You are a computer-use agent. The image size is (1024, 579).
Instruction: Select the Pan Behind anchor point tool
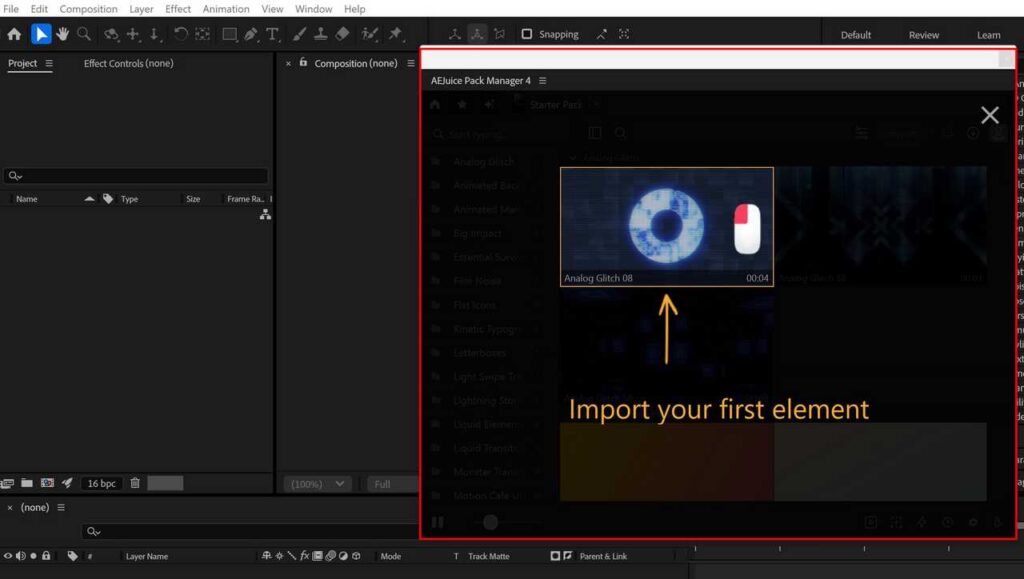tap(202, 34)
